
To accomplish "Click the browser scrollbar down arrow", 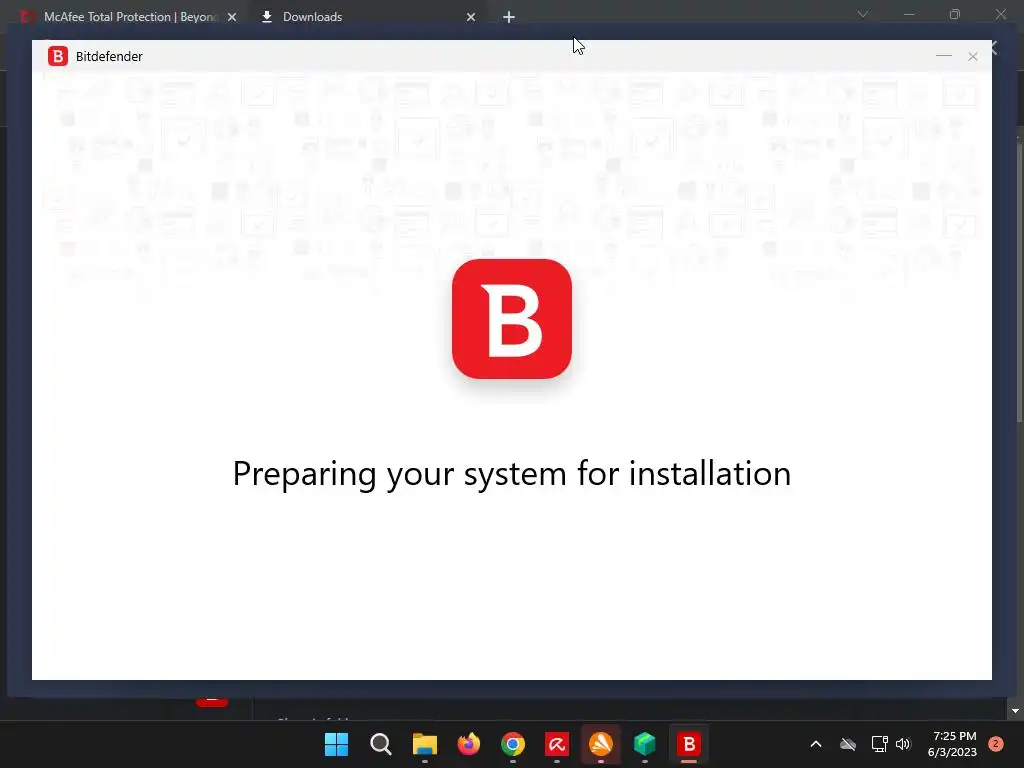I will coord(1015,711).
